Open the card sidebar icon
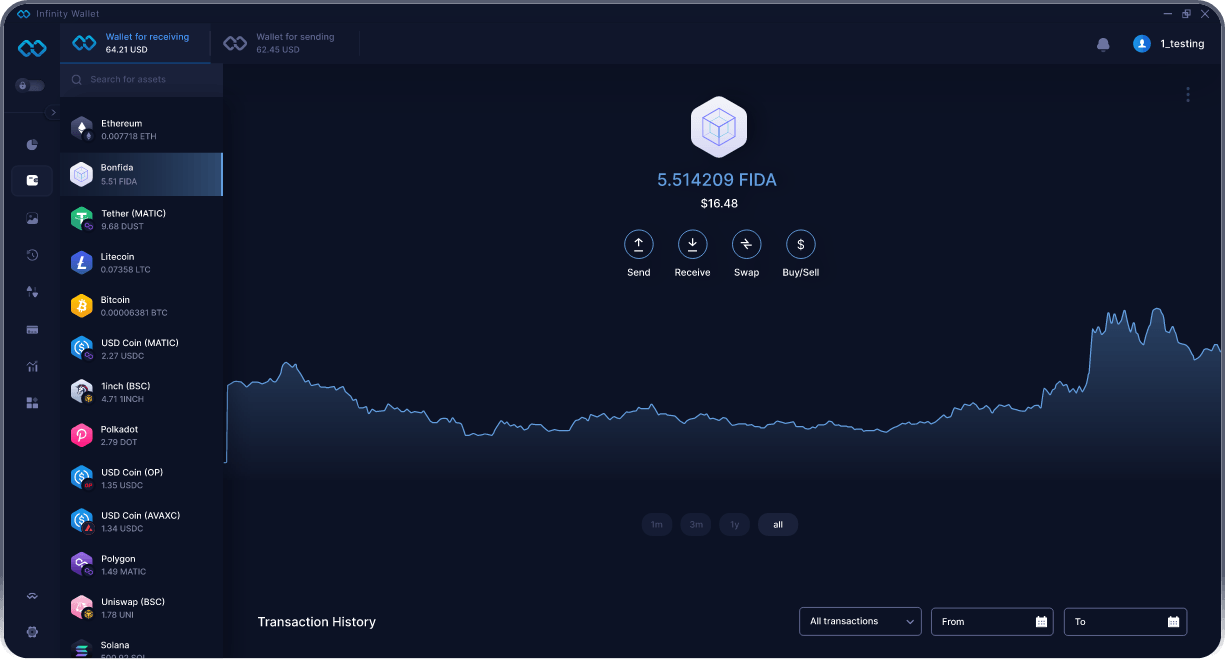The height and width of the screenshot is (662, 1225). 32,329
